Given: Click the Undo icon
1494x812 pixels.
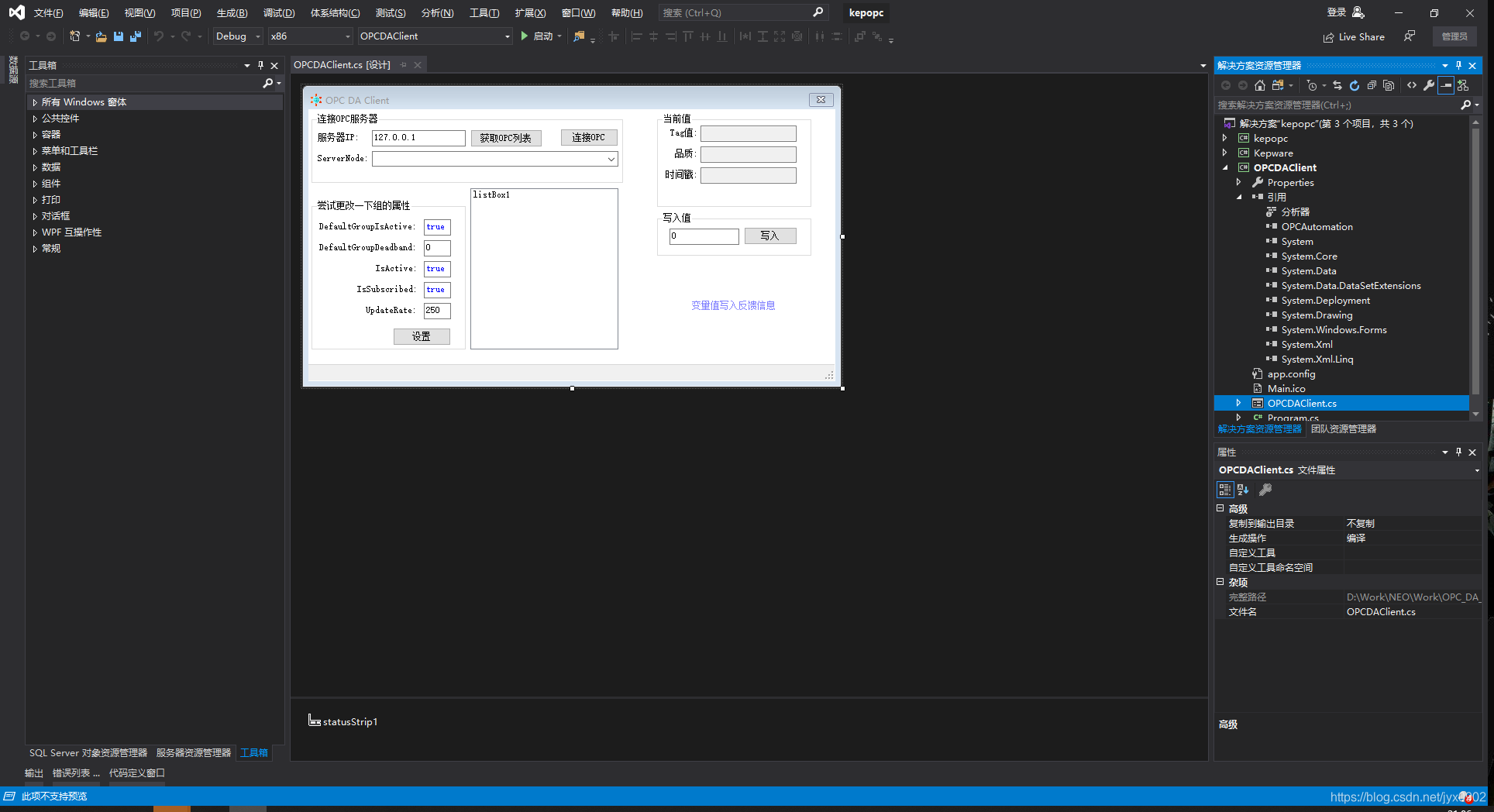Looking at the screenshot, I should (x=160, y=36).
